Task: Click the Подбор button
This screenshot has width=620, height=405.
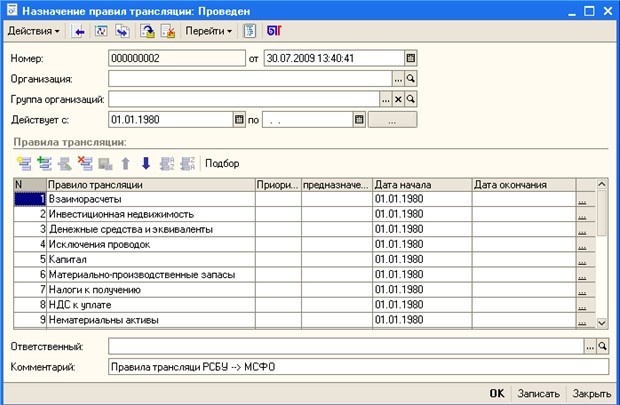Action: (x=222, y=163)
